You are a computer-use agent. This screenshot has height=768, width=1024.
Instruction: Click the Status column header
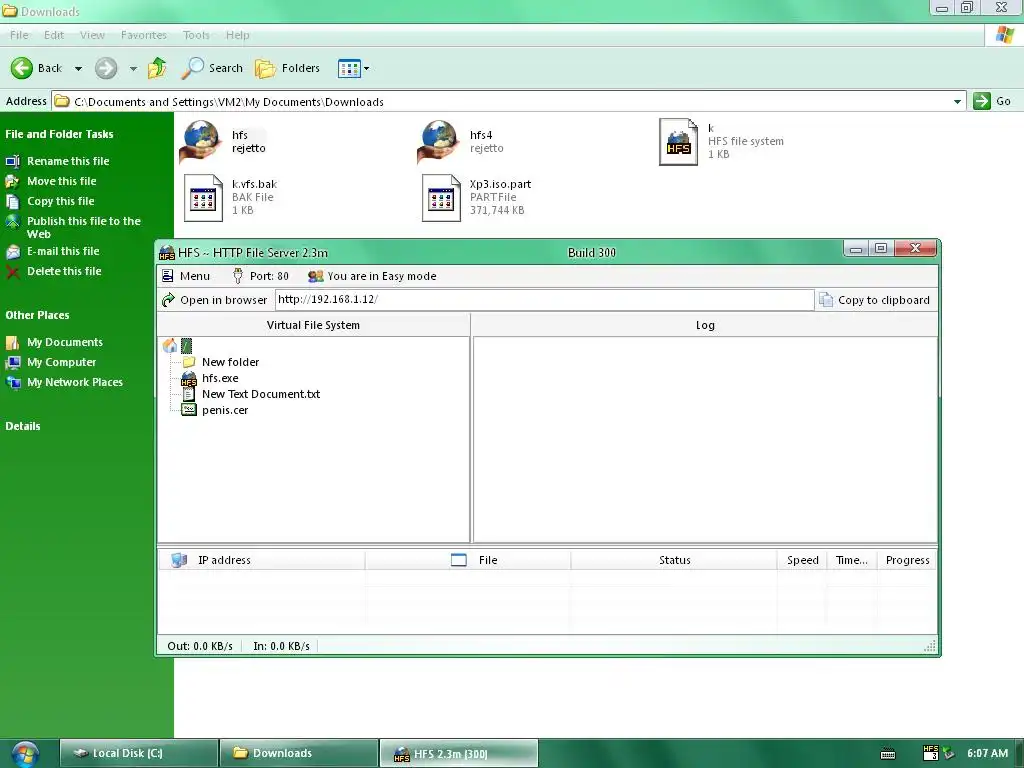674,560
